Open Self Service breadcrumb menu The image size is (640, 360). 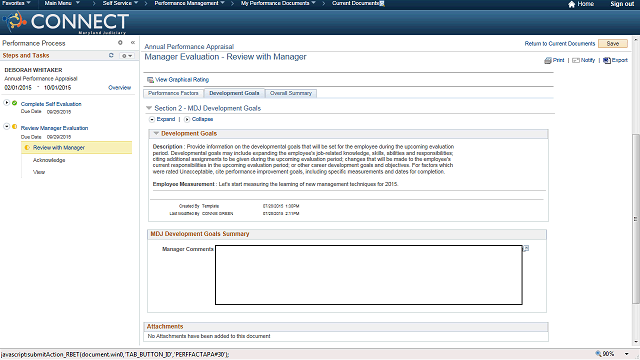click(x=120, y=3)
